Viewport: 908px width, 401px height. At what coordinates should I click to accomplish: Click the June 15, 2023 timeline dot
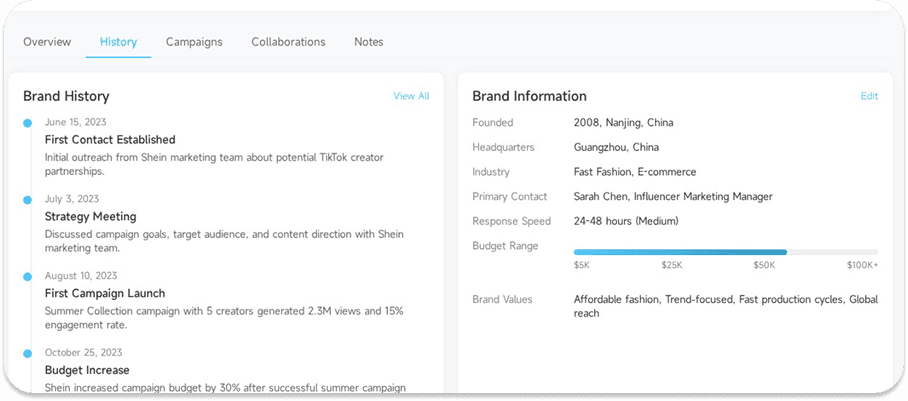27,123
